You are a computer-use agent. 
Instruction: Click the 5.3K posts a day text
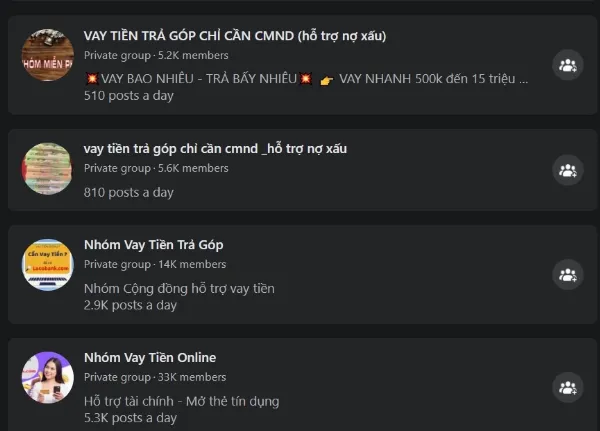coord(130,418)
